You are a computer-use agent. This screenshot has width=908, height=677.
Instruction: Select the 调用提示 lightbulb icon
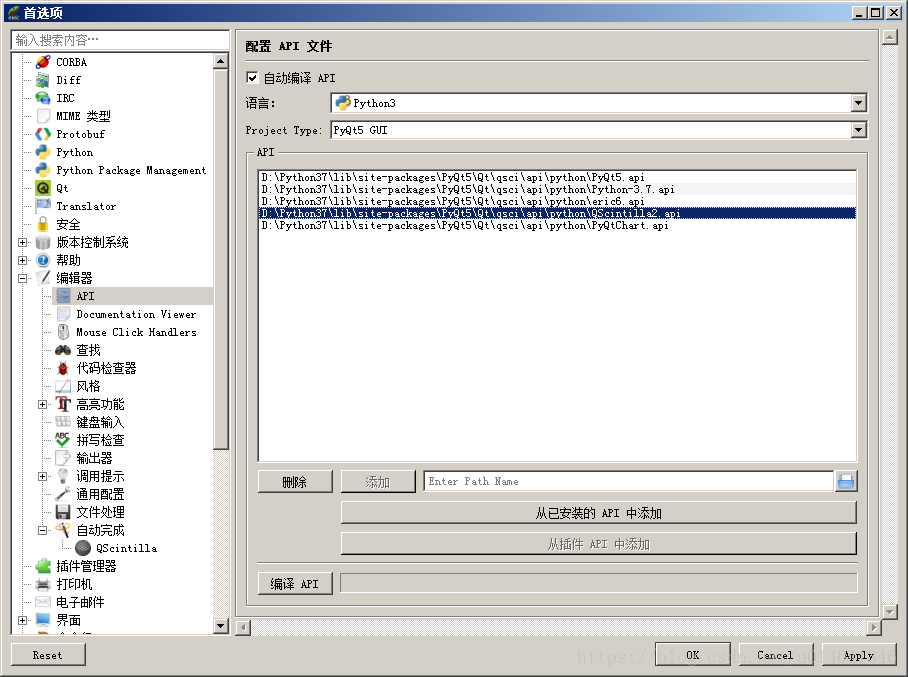[63, 476]
